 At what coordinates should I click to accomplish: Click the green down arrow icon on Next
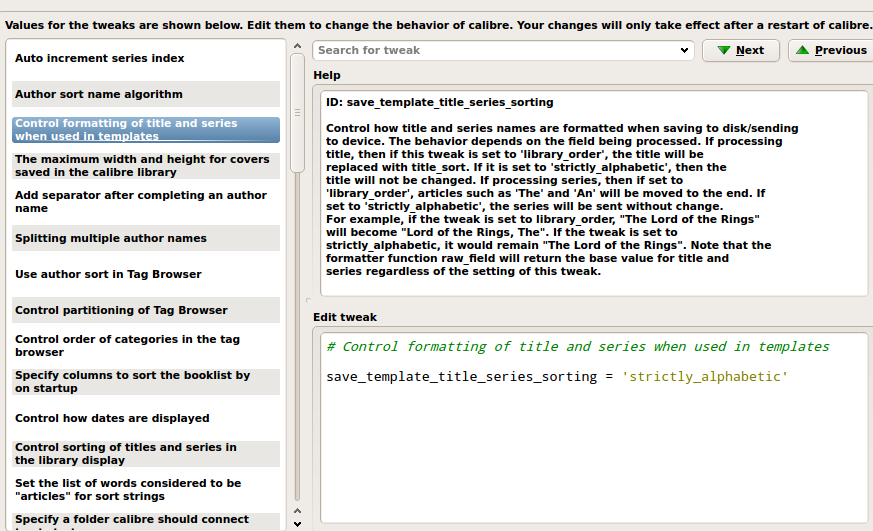724,50
